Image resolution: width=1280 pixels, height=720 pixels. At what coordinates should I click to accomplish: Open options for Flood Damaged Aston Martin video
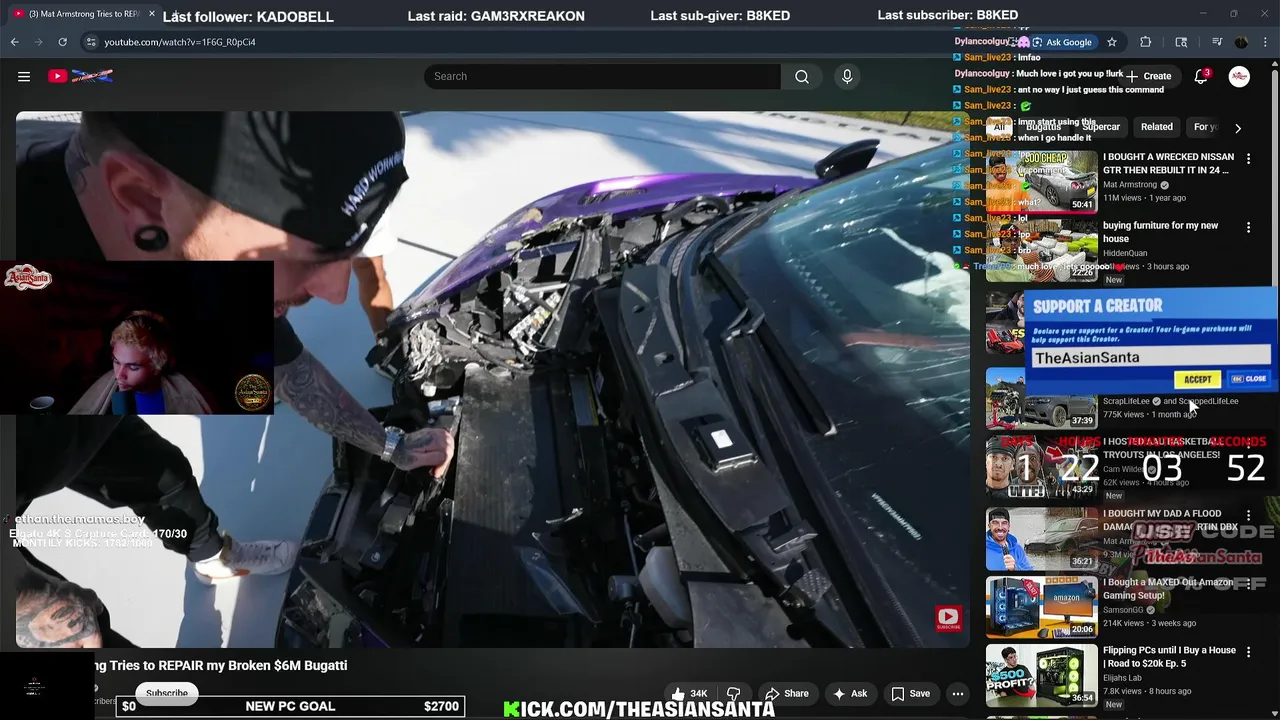pyautogui.click(x=1248, y=516)
